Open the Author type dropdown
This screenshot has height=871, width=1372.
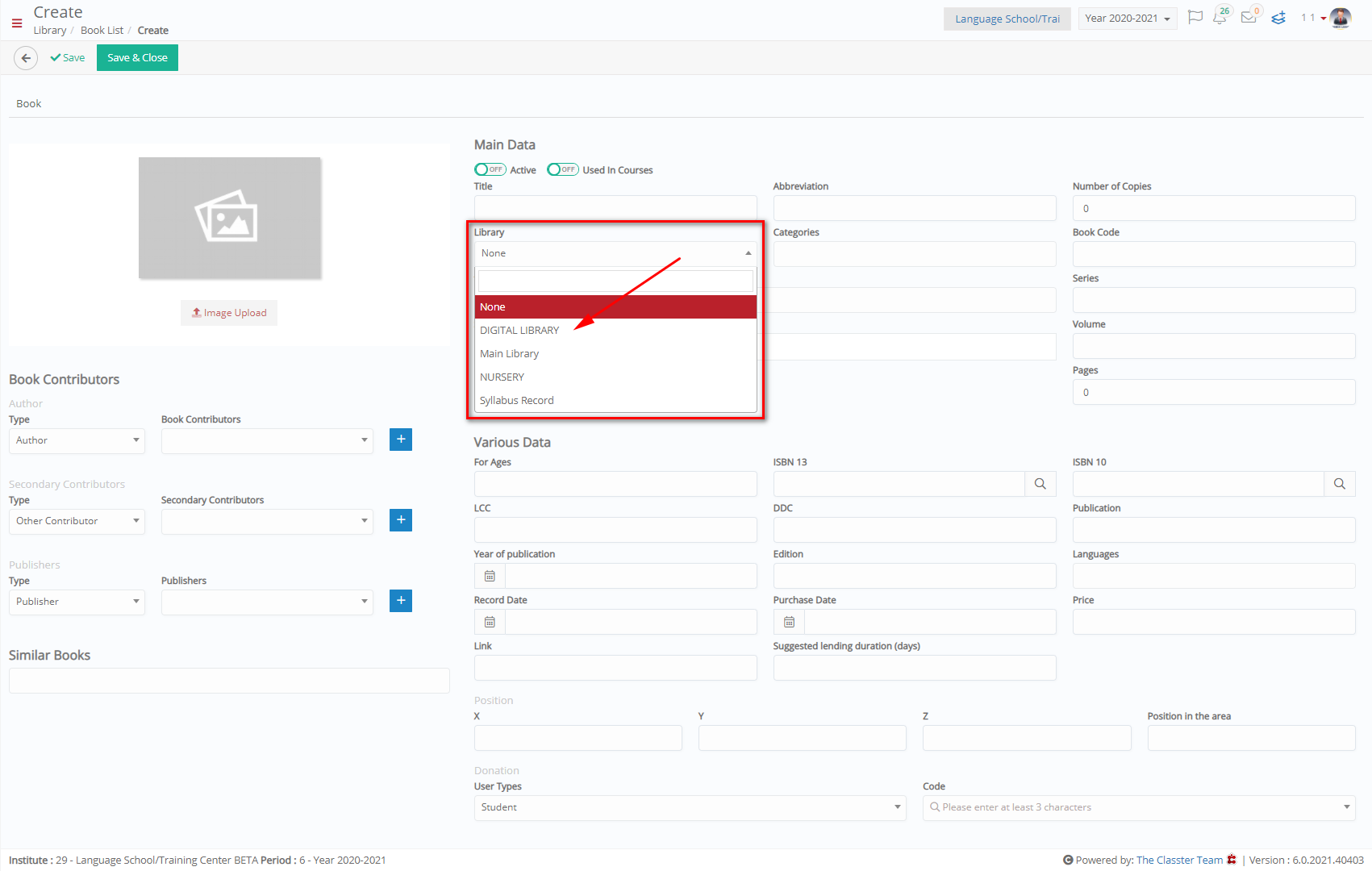click(x=77, y=440)
